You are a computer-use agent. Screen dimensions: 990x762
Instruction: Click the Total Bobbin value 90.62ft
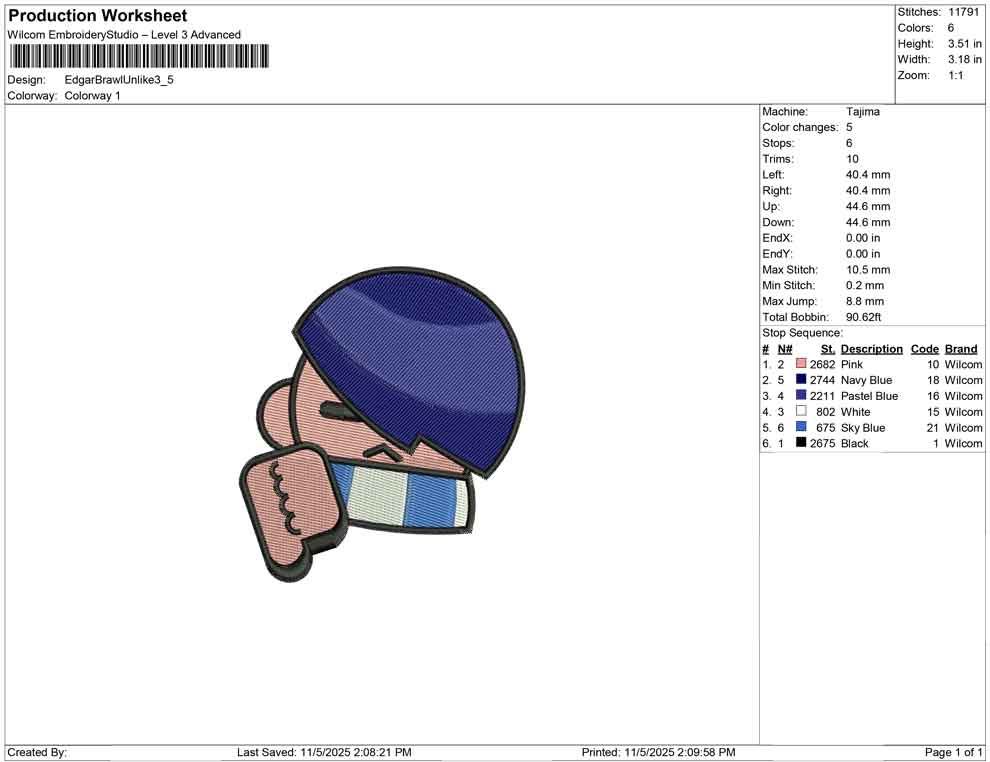tap(863, 317)
